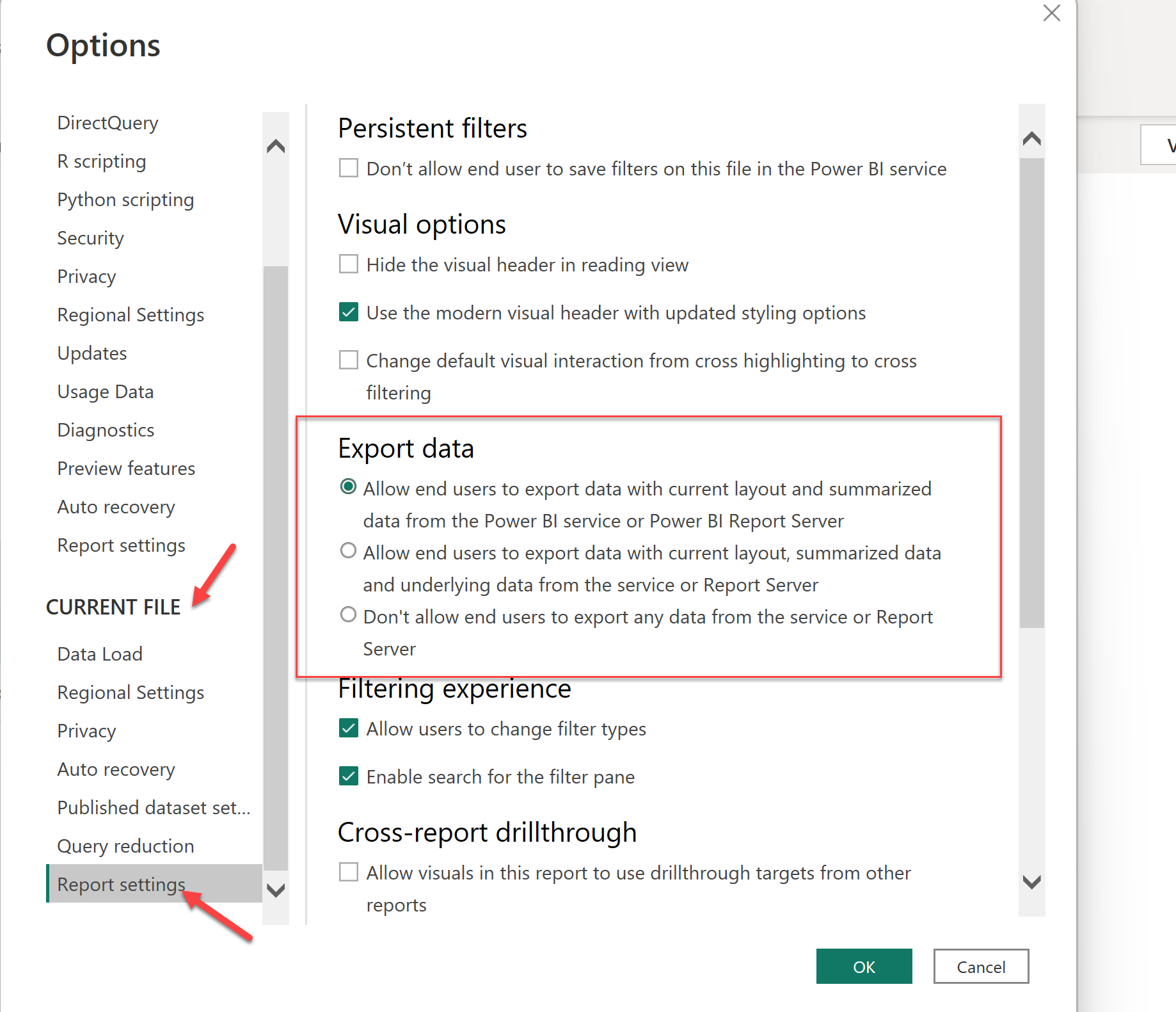Open the Privacy page above Regional Settings
Viewport: 1176px width, 1012px height.
pyautogui.click(x=86, y=277)
